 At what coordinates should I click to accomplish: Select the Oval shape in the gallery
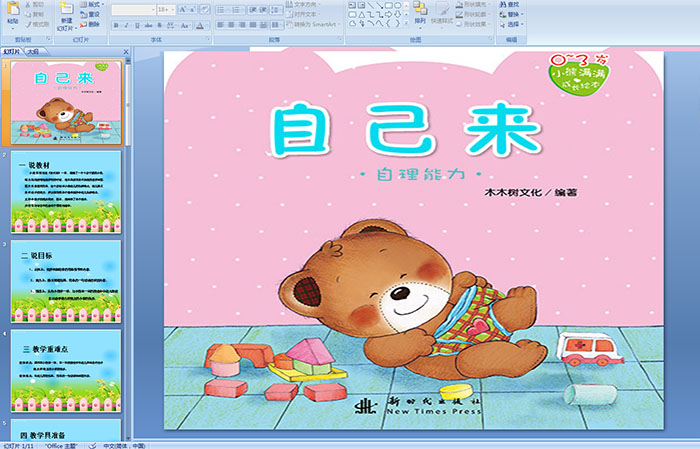coord(397,5)
